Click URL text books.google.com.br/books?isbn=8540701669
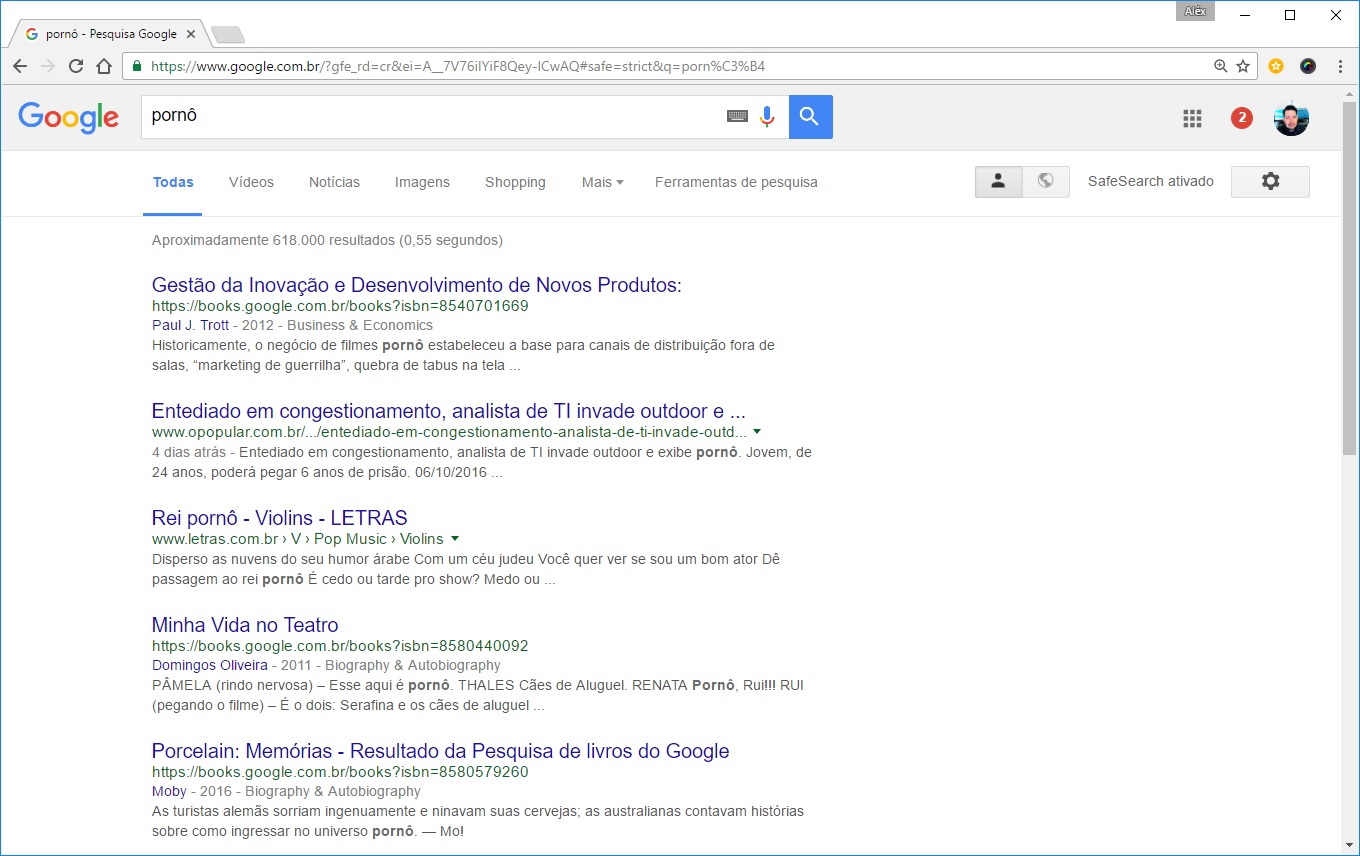The image size is (1360, 856). tap(340, 306)
